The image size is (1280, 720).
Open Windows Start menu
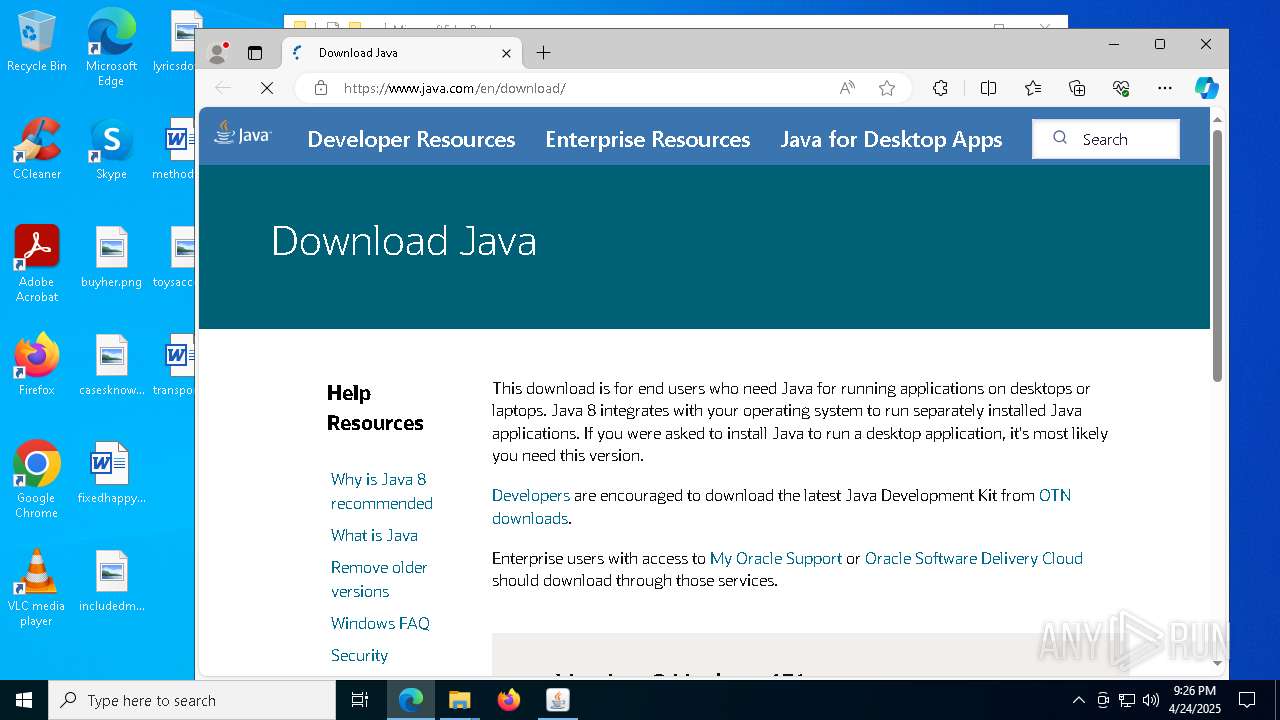pyautogui.click(x=24, y=700)
